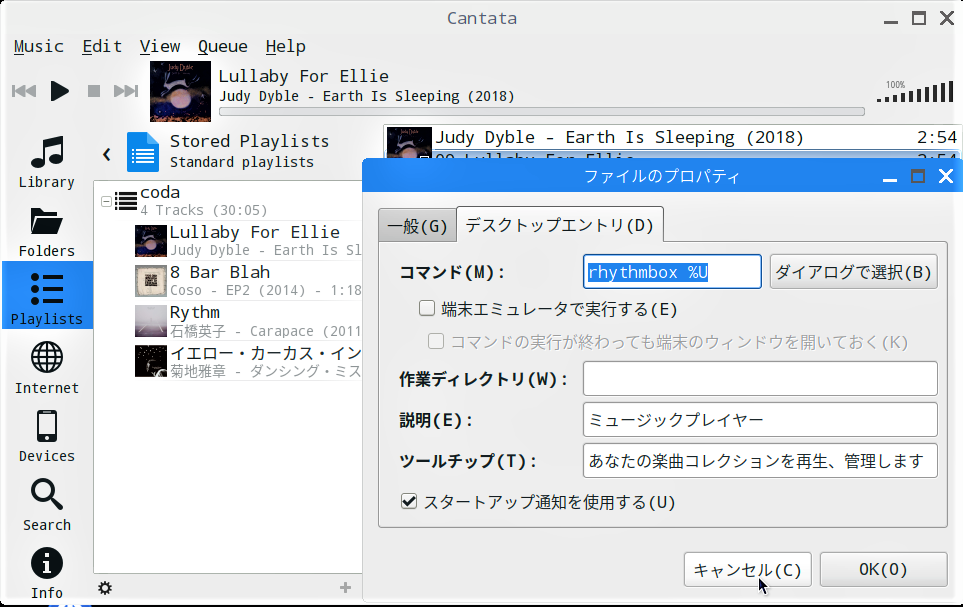Select the デスクトップエントリ(D) tab
This screenshot has height=607, width=963.
coord(559,225)
